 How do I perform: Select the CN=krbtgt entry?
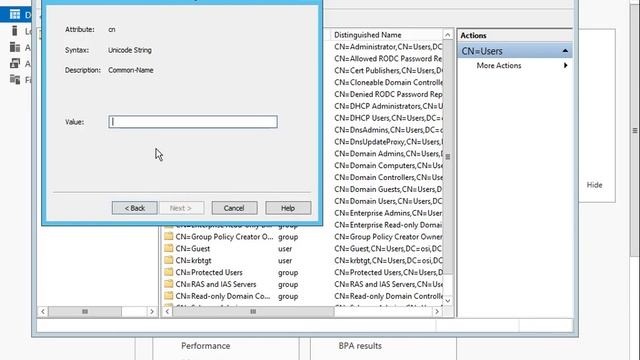click(x=193, y=260)
